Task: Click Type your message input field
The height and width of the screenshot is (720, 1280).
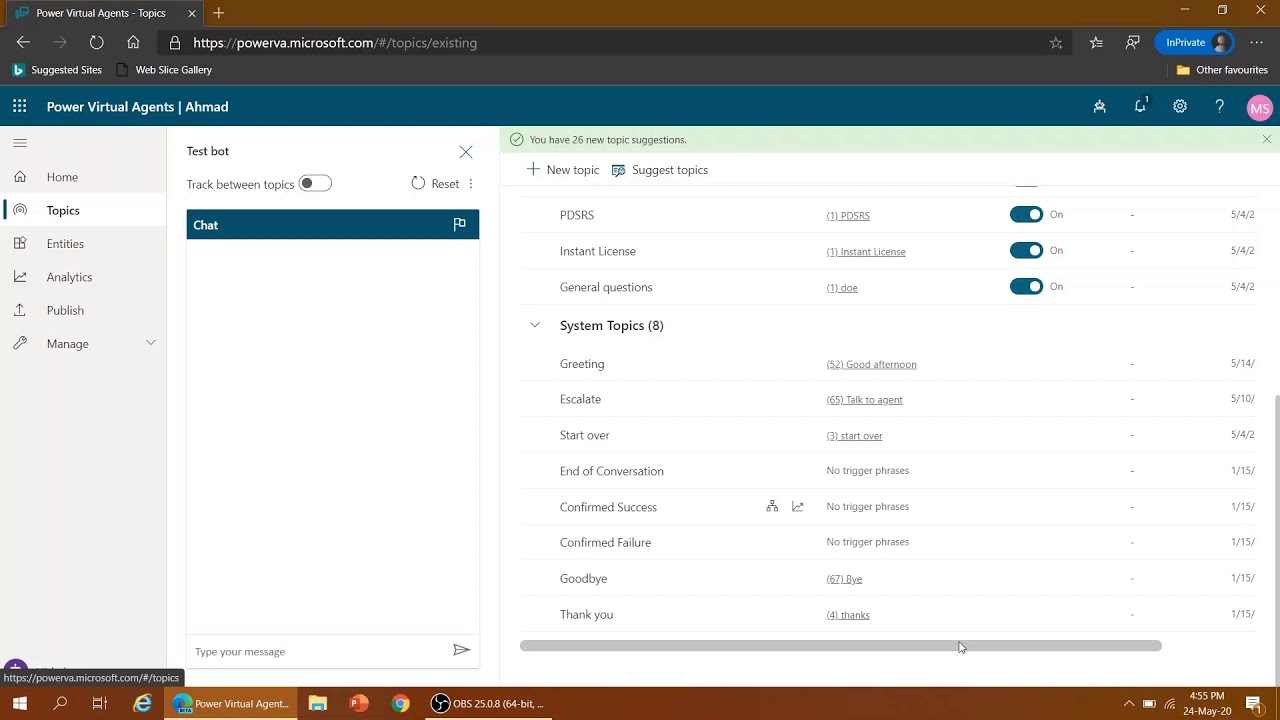Action: click(x=320, y=651)
